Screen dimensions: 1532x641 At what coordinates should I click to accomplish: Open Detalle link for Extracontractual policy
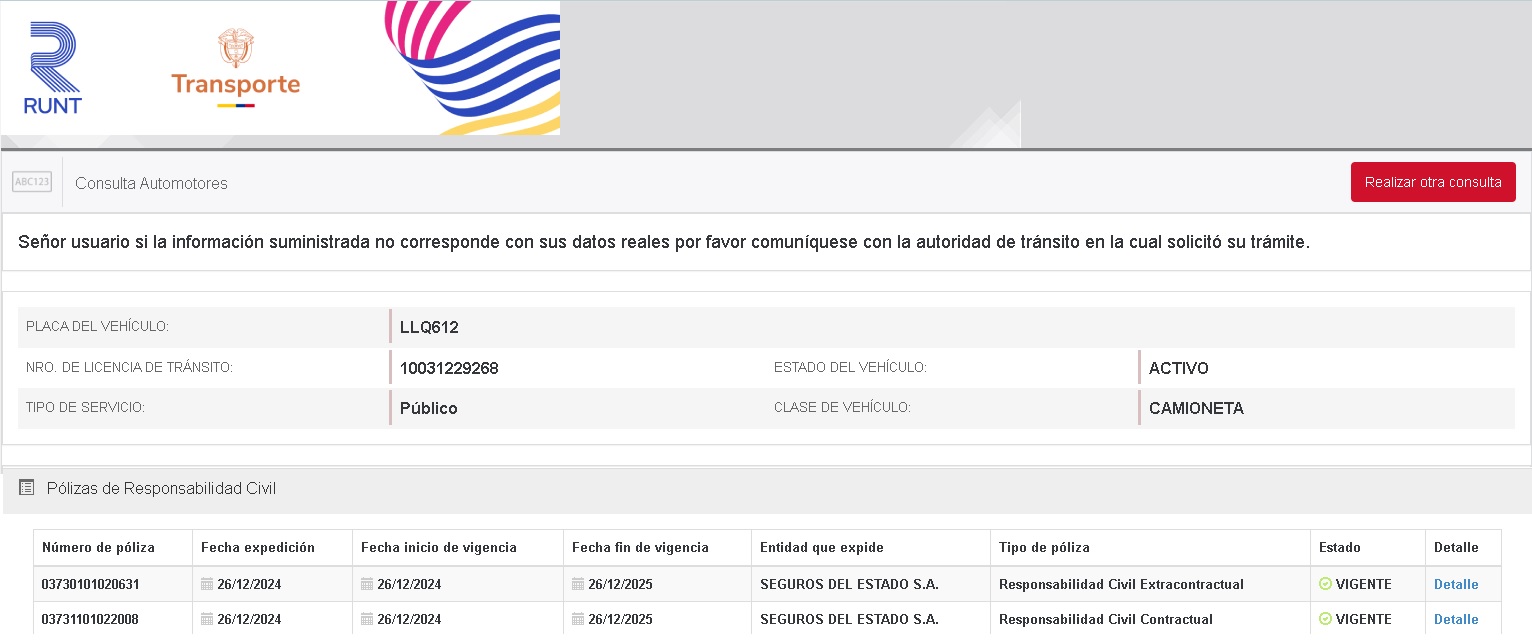(x=1455, y=584)
